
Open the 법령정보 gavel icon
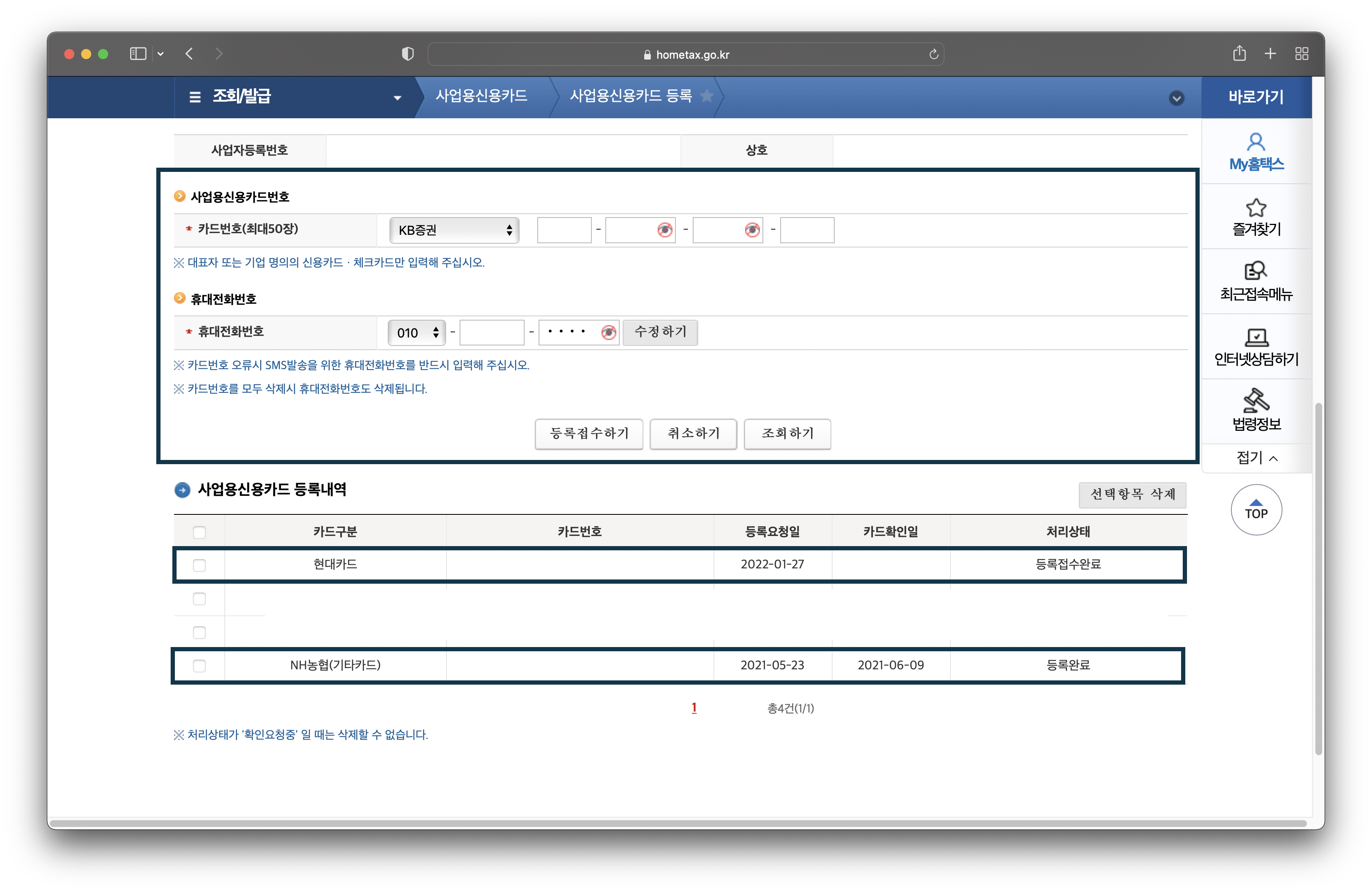[1255, 411]
